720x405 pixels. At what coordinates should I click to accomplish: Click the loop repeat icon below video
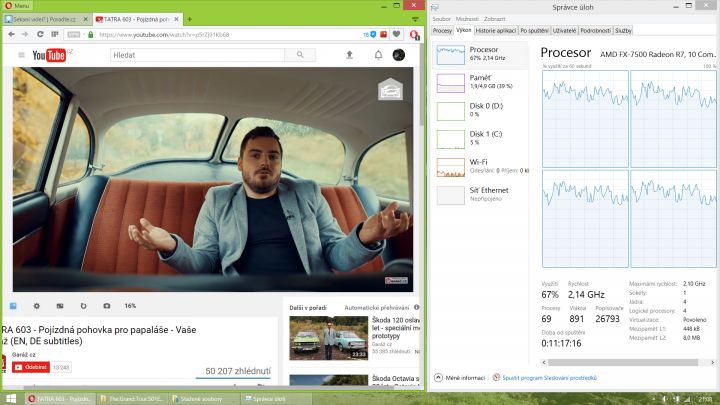[84, 306]
